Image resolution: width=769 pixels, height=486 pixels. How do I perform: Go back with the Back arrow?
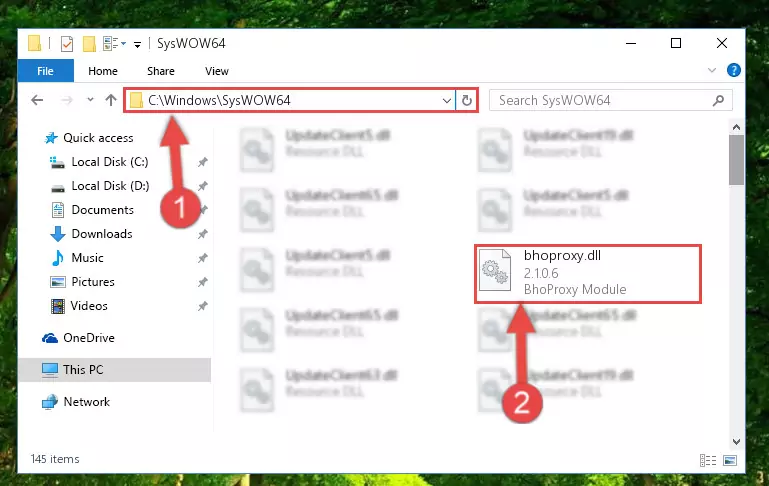(x=37, y=101)
